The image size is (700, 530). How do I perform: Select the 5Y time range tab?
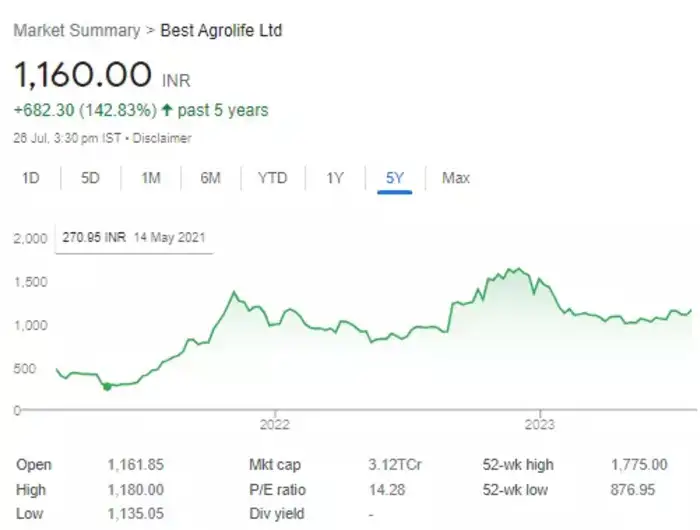pos(395,178)
